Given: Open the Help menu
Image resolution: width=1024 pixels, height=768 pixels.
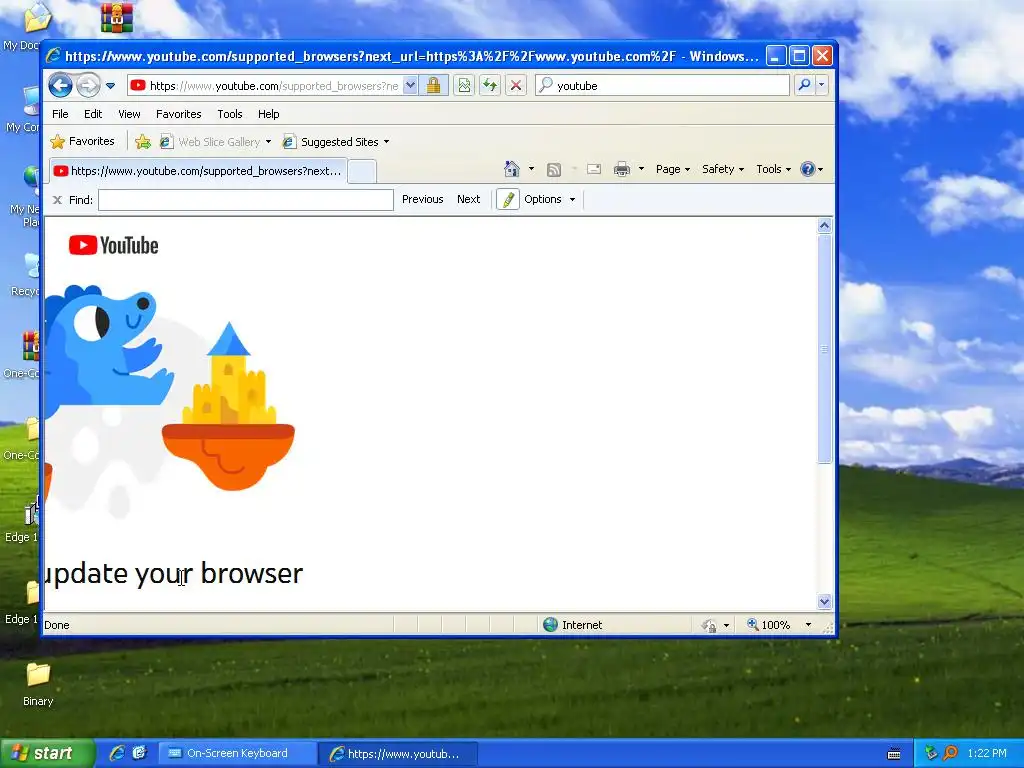Looking at the screenshot, I should [x=268, y=114].
